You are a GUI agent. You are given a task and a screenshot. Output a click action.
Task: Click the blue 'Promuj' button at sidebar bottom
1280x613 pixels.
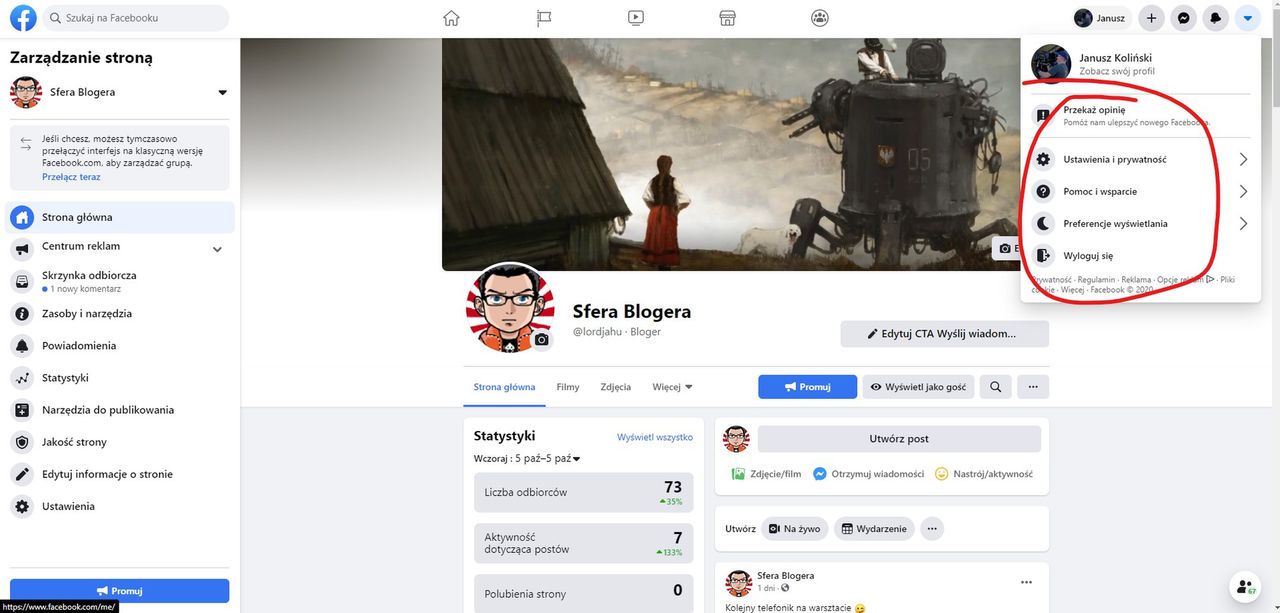tap(119, 590)
